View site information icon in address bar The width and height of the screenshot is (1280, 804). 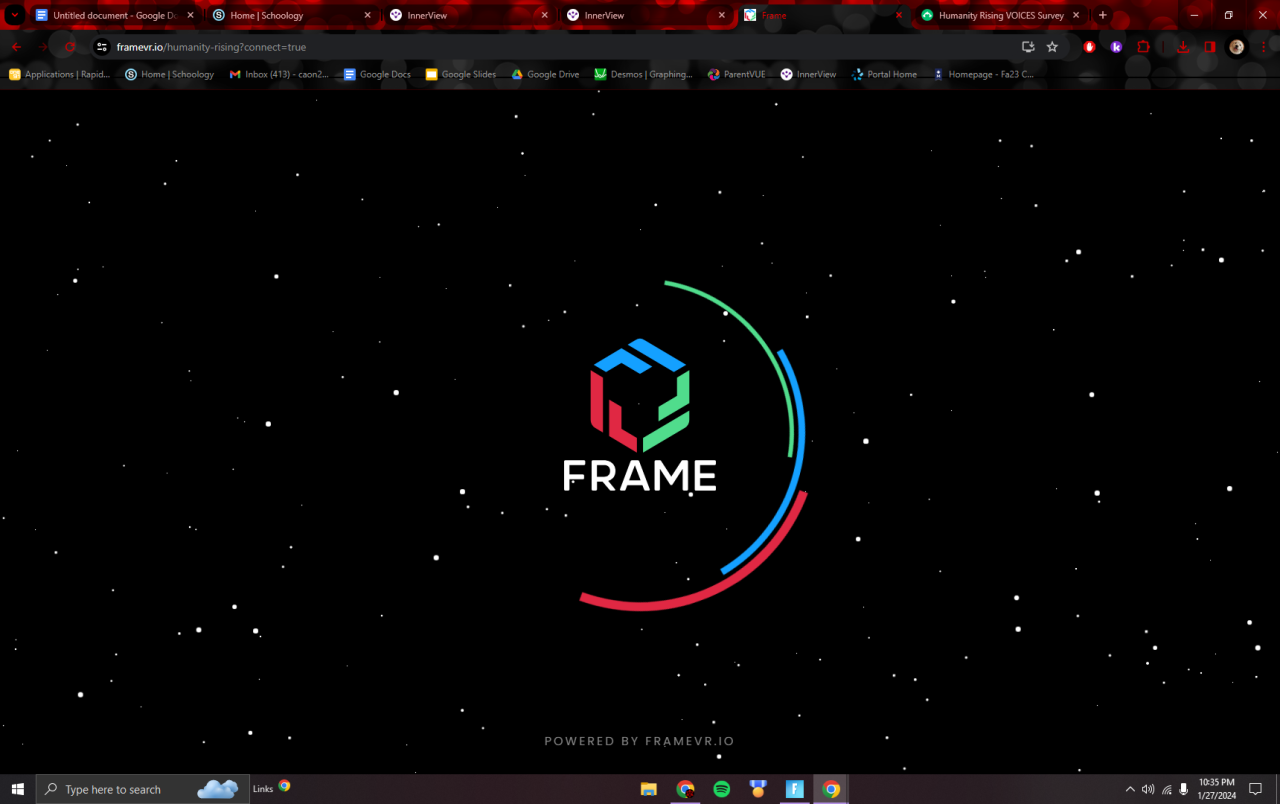pos(101,47)
